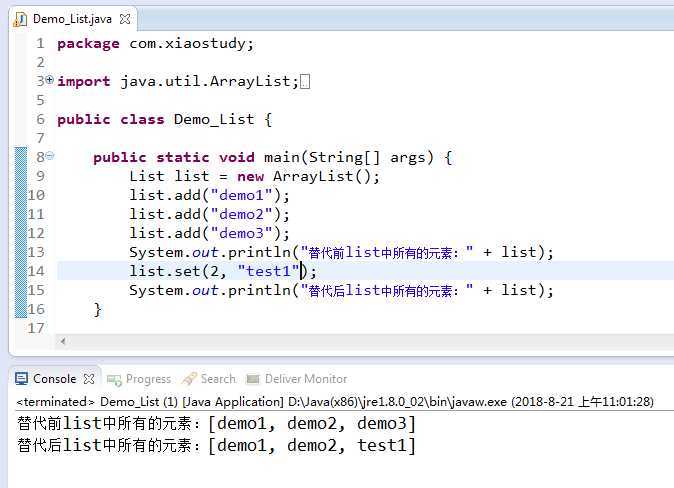Click the Console monitor icon
Screen dimensions: 674x488
(21, 379)
